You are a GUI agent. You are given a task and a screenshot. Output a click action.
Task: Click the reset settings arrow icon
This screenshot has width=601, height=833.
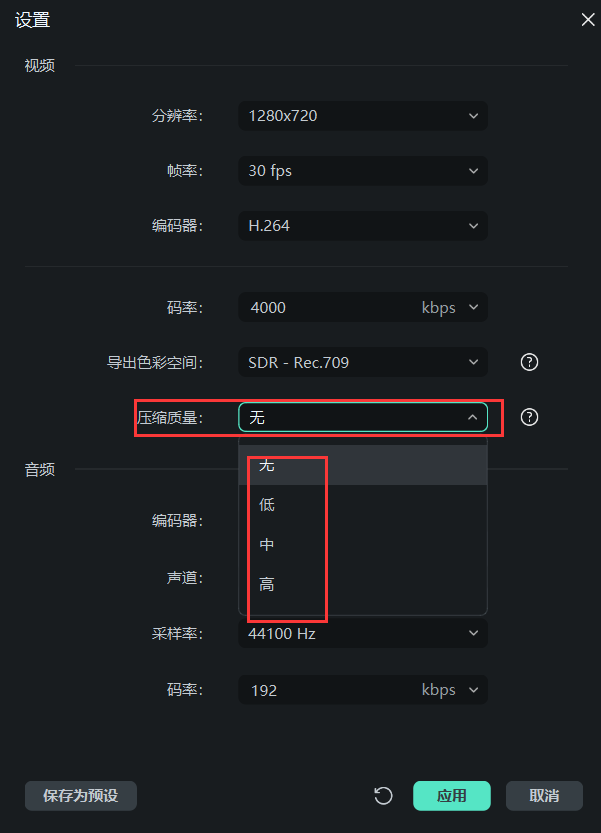click(x=383, y=796)
